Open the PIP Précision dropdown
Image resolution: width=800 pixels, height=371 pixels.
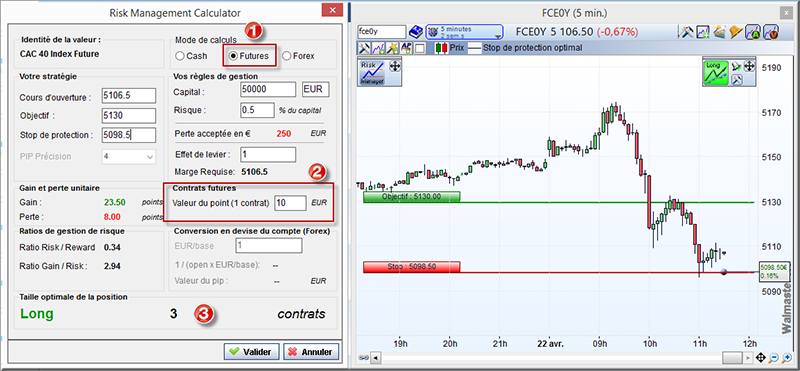[x=129, y=157]
